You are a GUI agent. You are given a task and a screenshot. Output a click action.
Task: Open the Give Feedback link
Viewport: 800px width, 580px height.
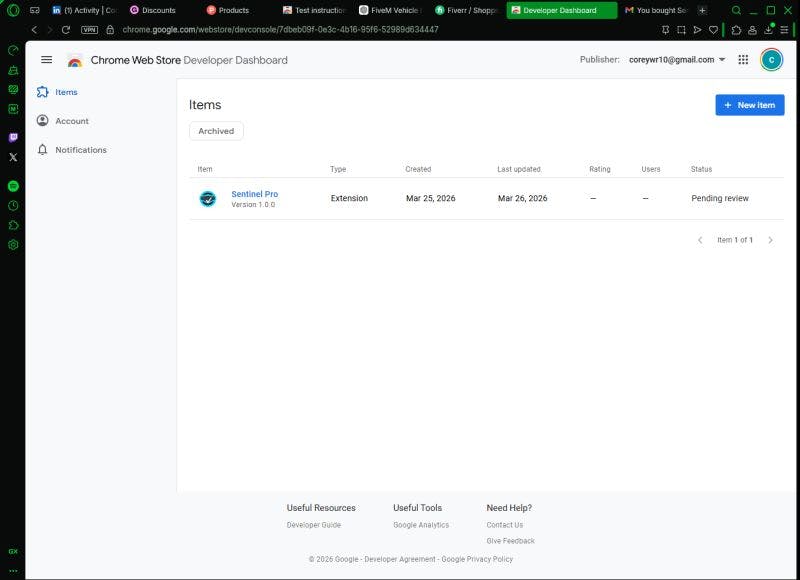pos(510,541)
